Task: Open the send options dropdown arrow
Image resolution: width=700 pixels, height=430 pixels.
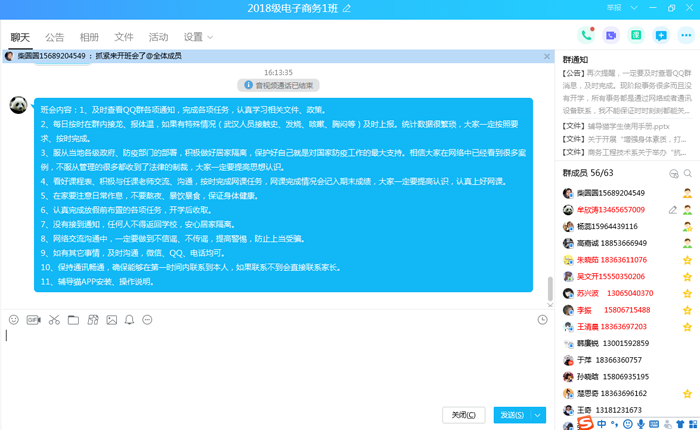Action: click(539, 414)
